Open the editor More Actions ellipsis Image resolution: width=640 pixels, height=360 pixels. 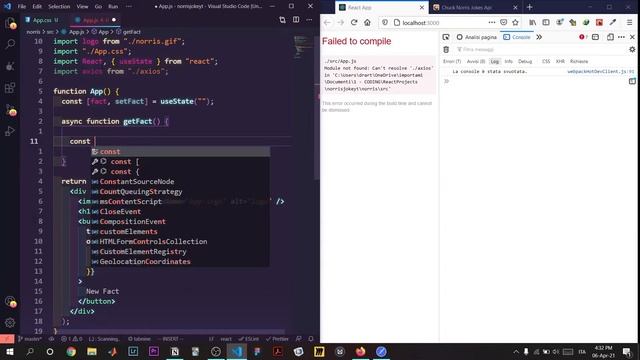(x=309, y=20)
